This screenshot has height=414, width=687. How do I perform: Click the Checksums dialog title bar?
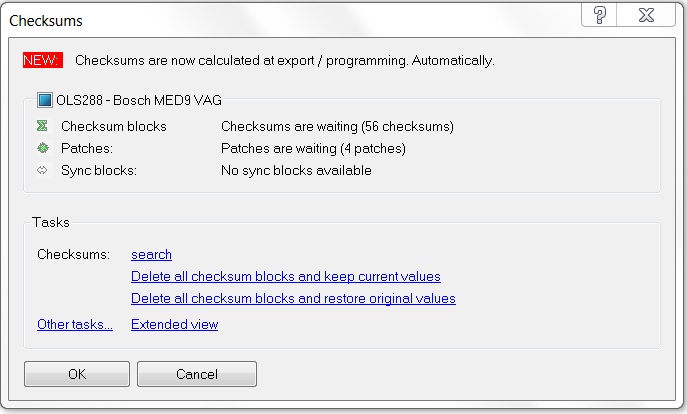(289, 20)
